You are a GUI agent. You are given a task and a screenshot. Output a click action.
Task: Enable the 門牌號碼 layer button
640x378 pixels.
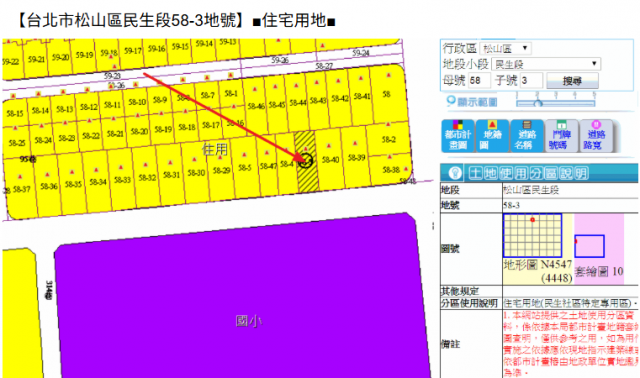(x=562, y=136)
